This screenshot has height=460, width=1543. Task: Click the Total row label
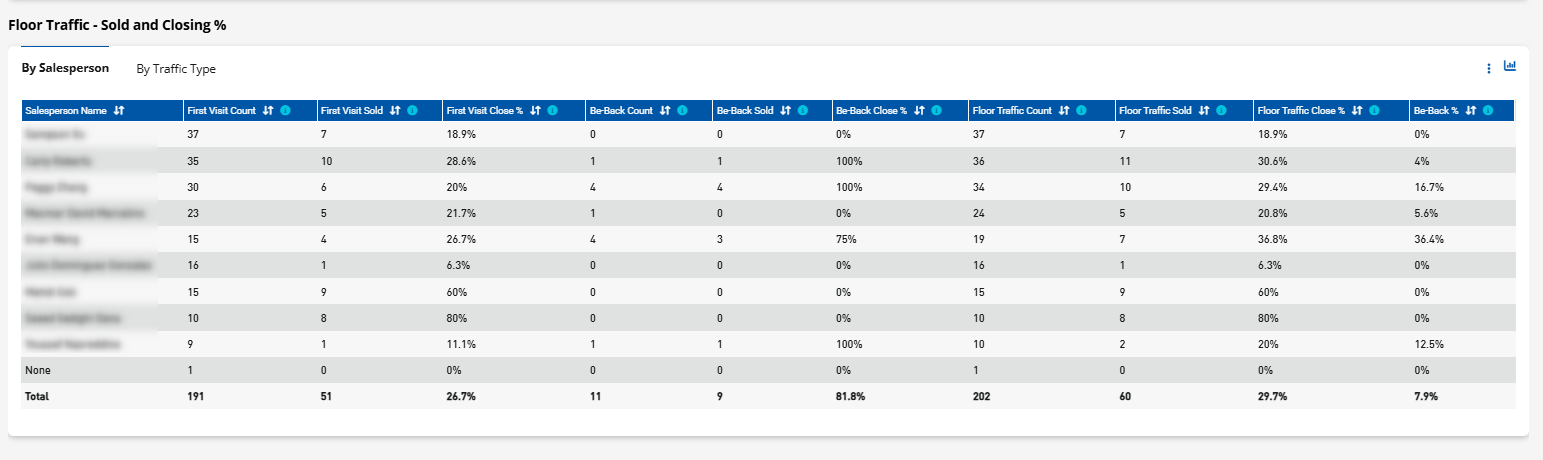click(37, 397)
